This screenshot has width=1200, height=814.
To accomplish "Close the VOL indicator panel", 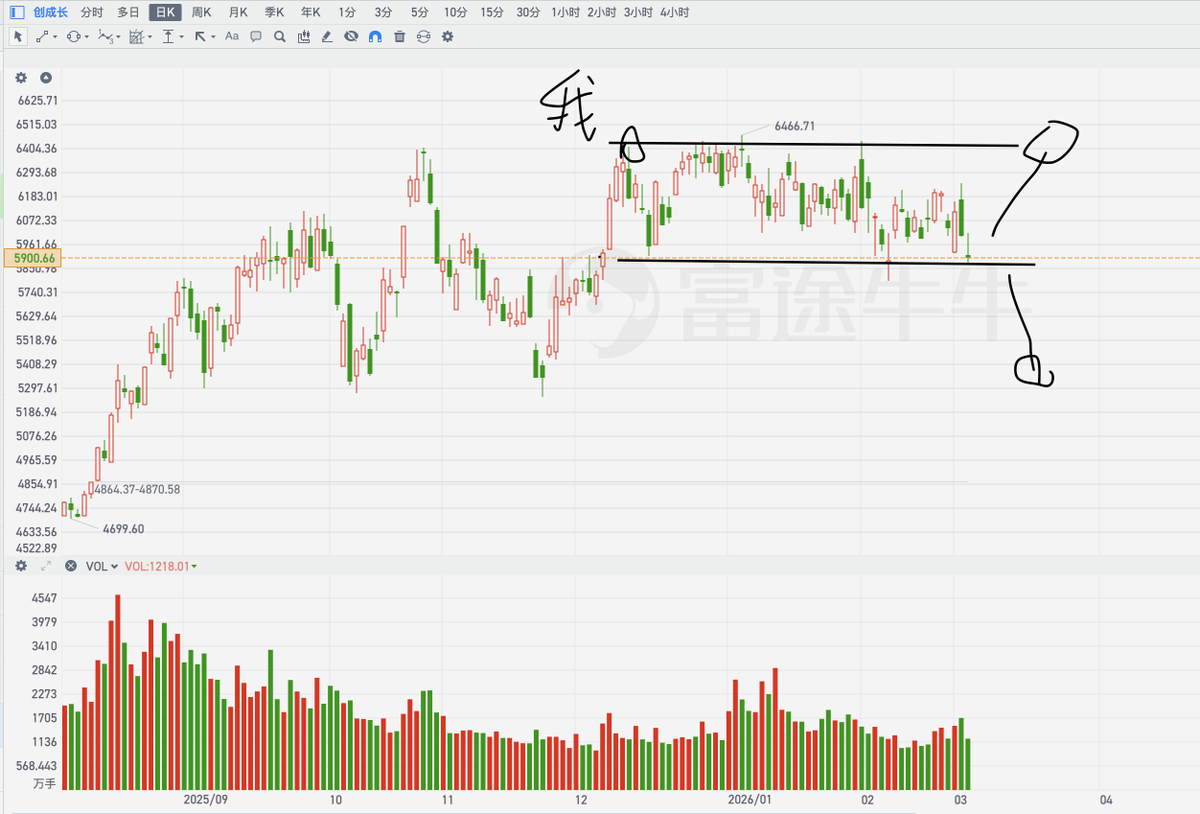I will pos(71,566).
